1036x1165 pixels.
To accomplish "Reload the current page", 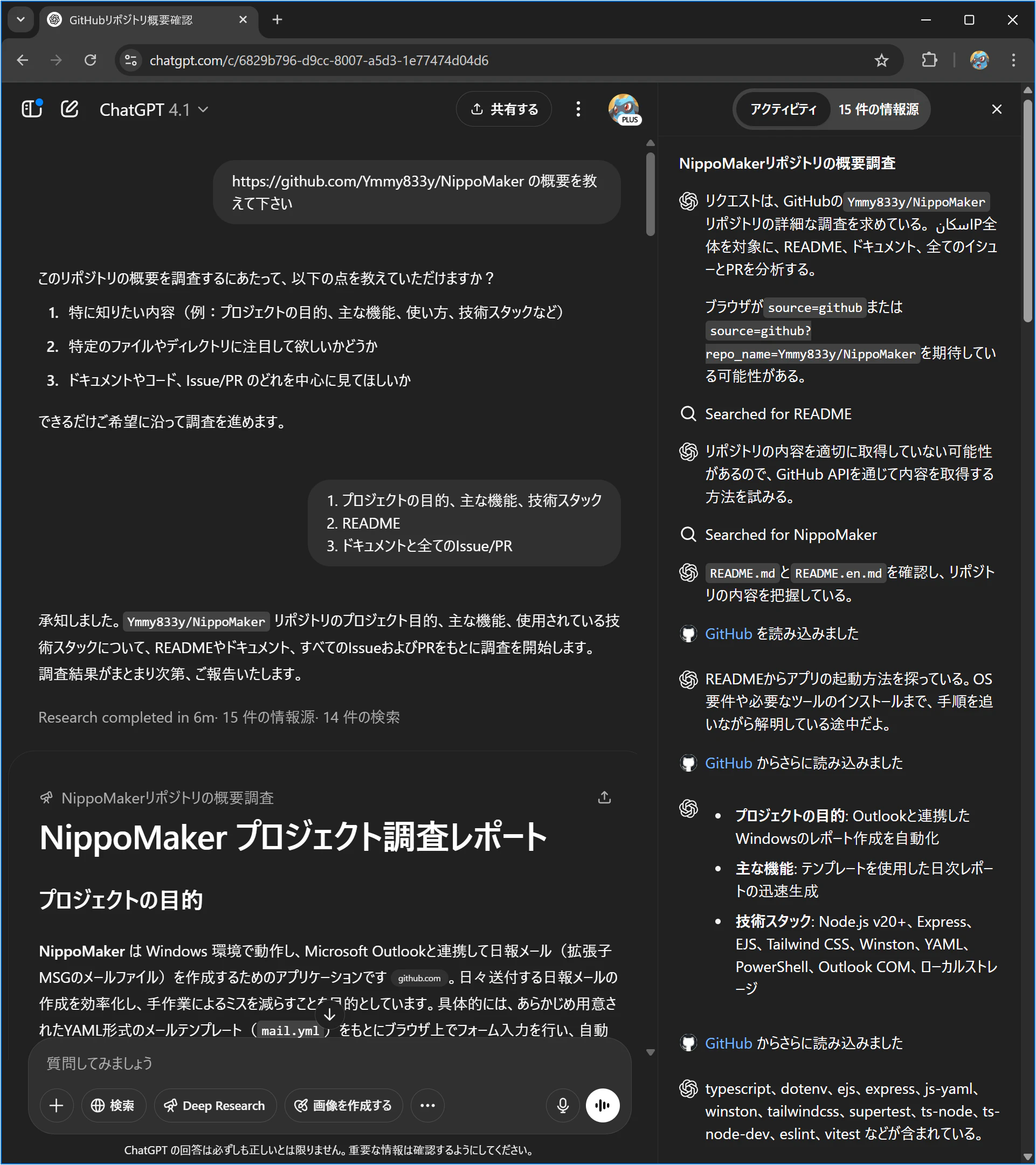I will click(90, 60).
